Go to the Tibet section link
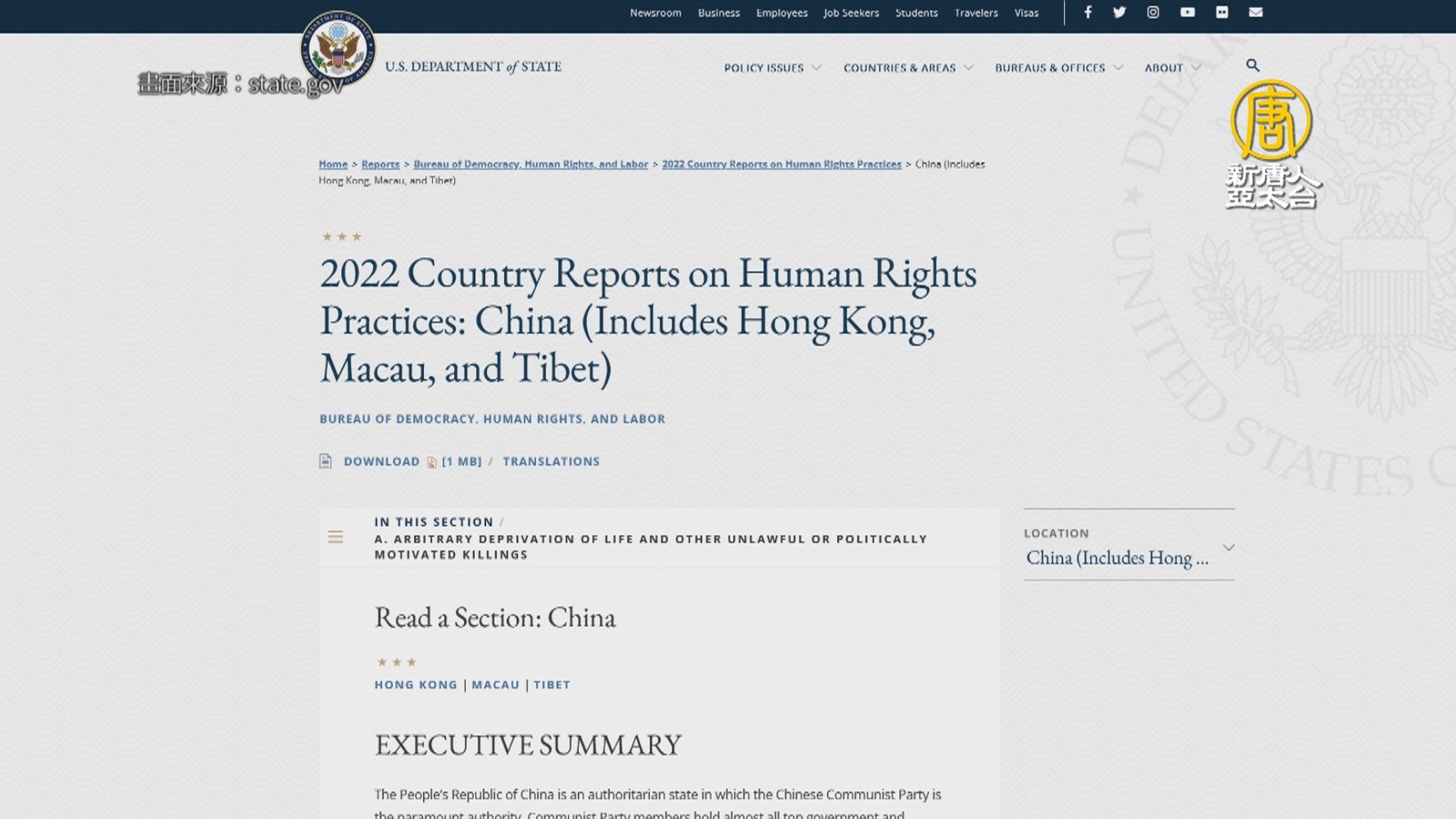1456x819 pixels. (551, 684)
